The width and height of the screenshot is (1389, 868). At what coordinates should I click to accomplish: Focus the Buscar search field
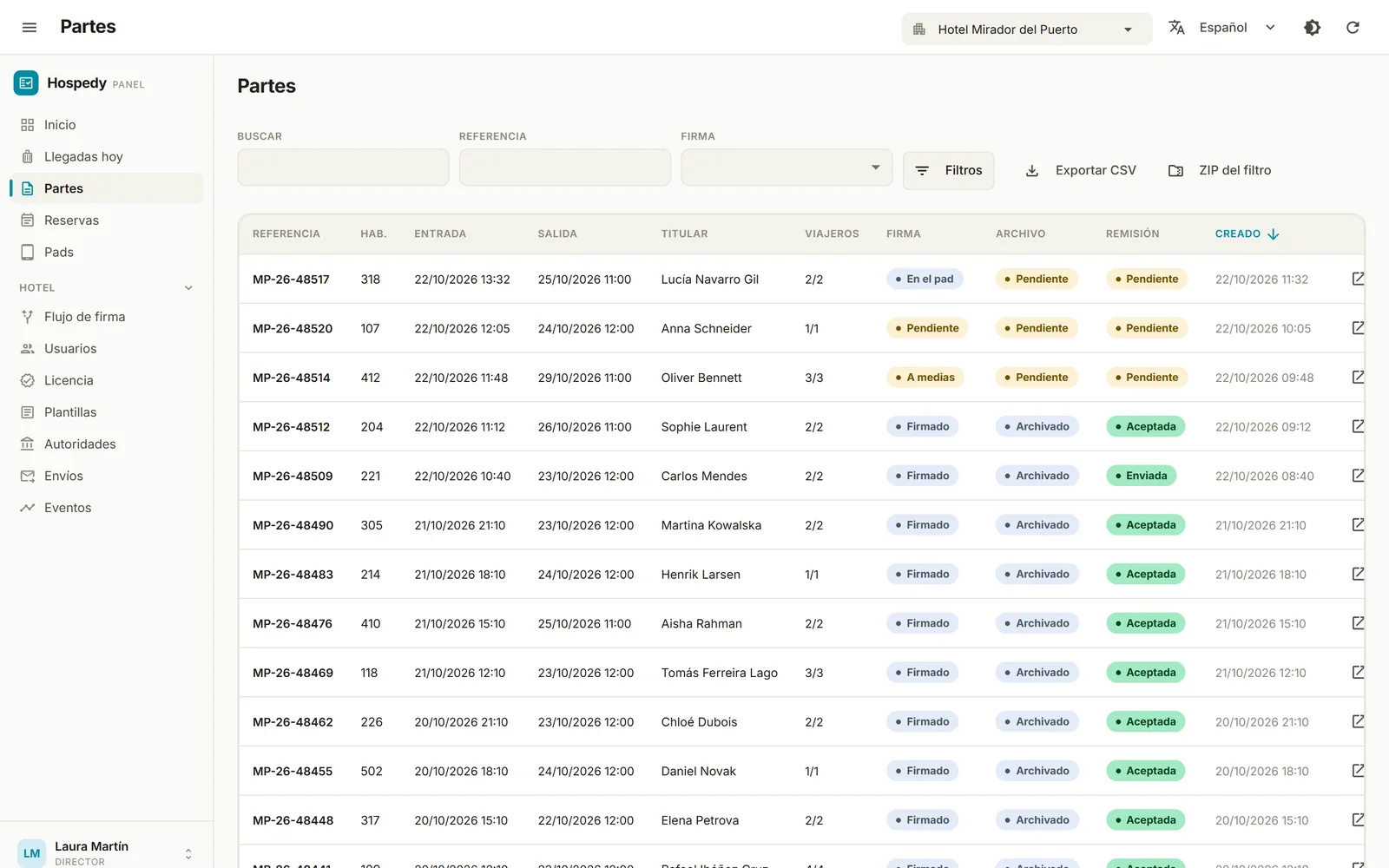pos(343,168)
